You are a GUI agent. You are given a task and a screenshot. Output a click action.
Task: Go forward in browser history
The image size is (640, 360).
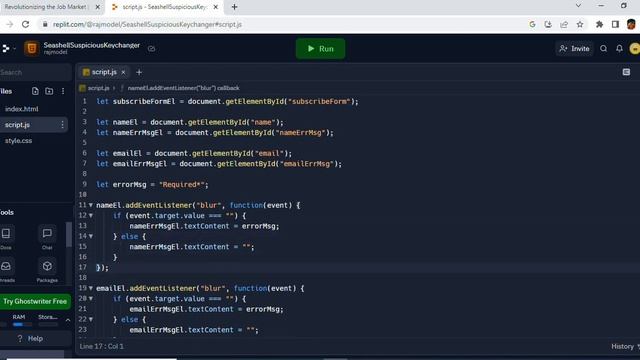tap(9, 24)
